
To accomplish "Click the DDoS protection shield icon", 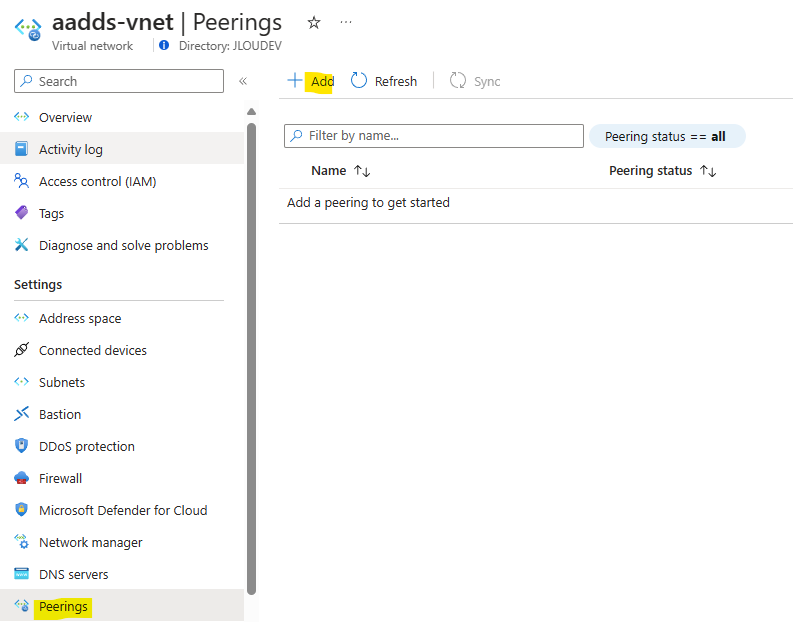I will pyautogui.click(x=21, y=446).
